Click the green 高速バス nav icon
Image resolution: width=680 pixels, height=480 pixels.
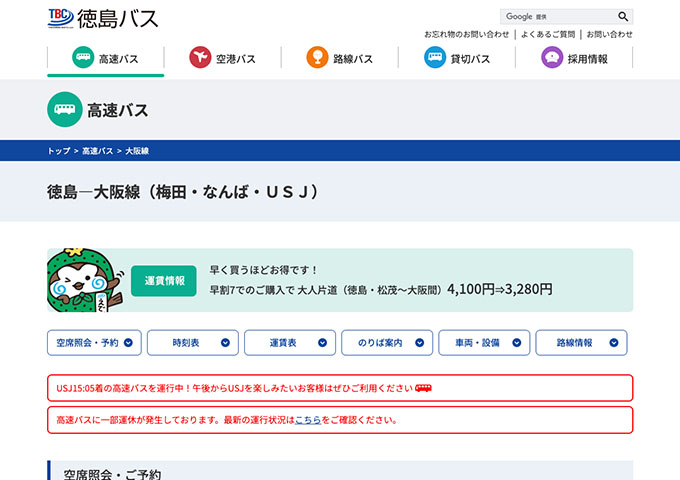coord(83,57)
